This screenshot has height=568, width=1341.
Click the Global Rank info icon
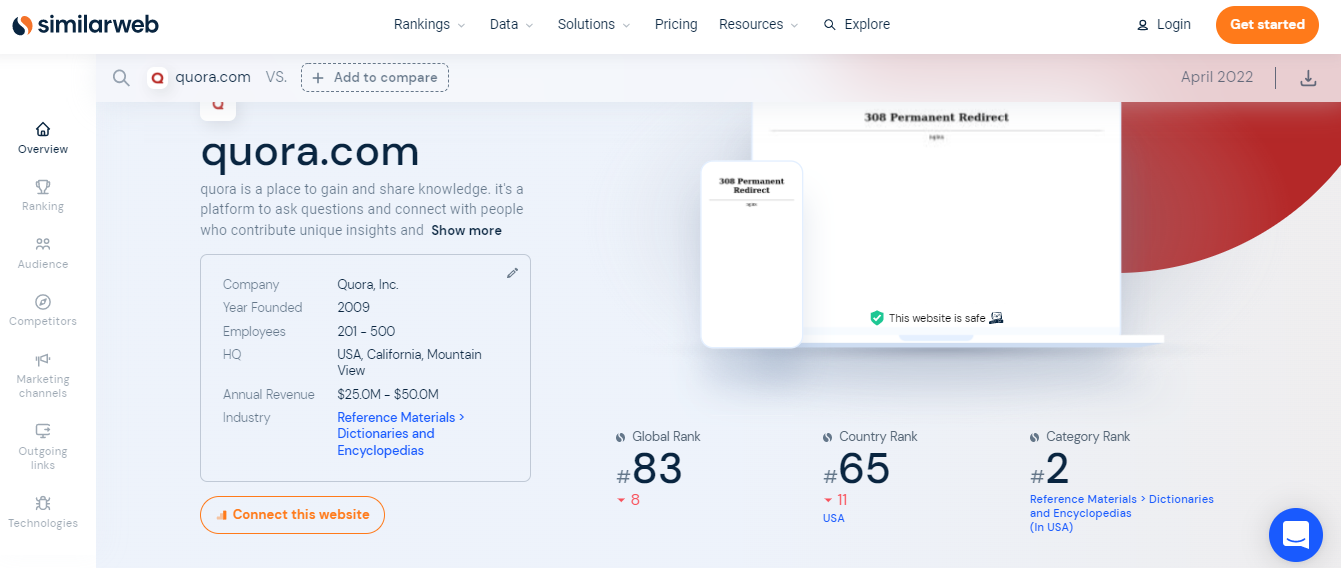tap(621, 437)
